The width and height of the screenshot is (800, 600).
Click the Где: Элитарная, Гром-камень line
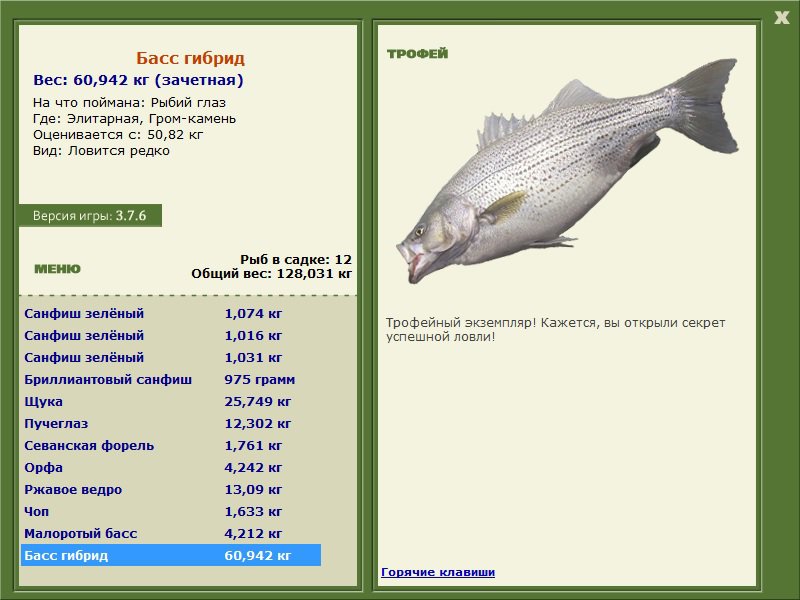(134, 119)
